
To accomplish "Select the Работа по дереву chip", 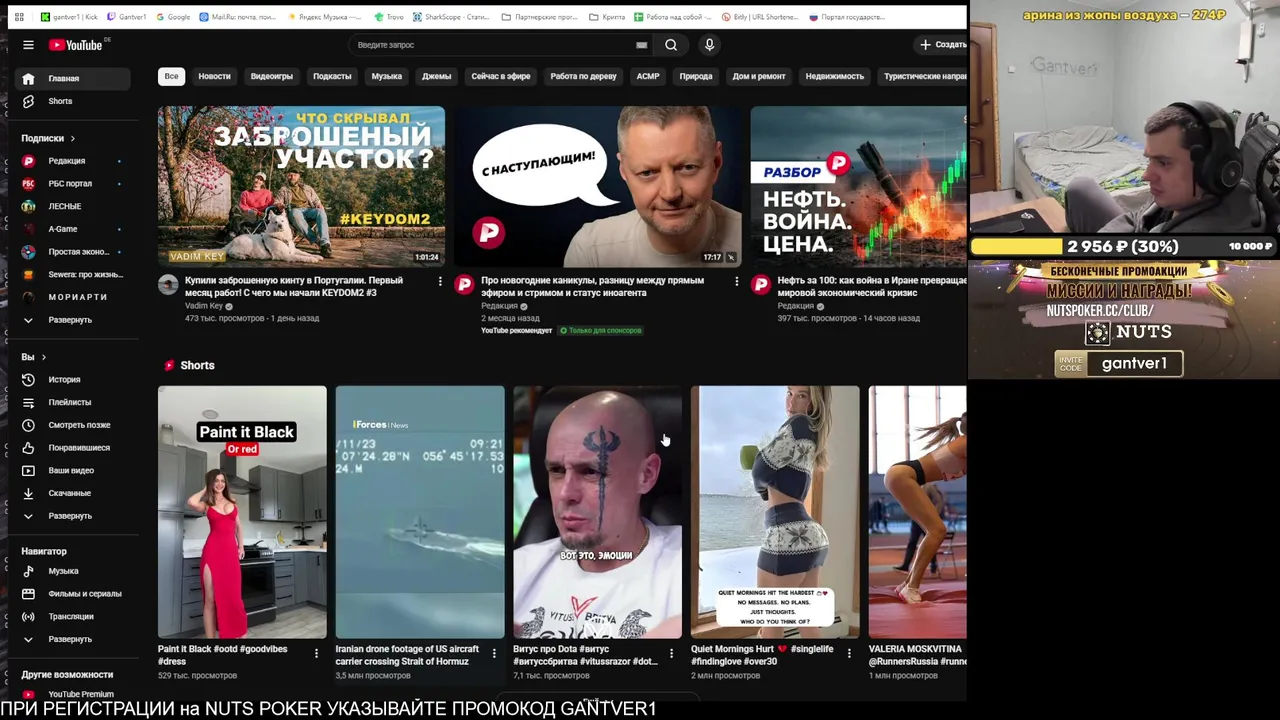I will point(583,76).
